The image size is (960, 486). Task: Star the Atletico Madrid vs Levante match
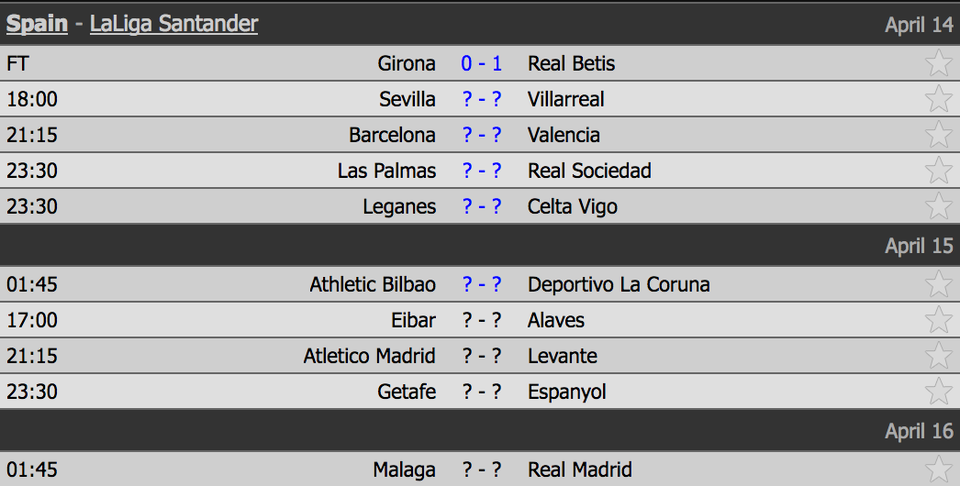(x=938, y=356)
